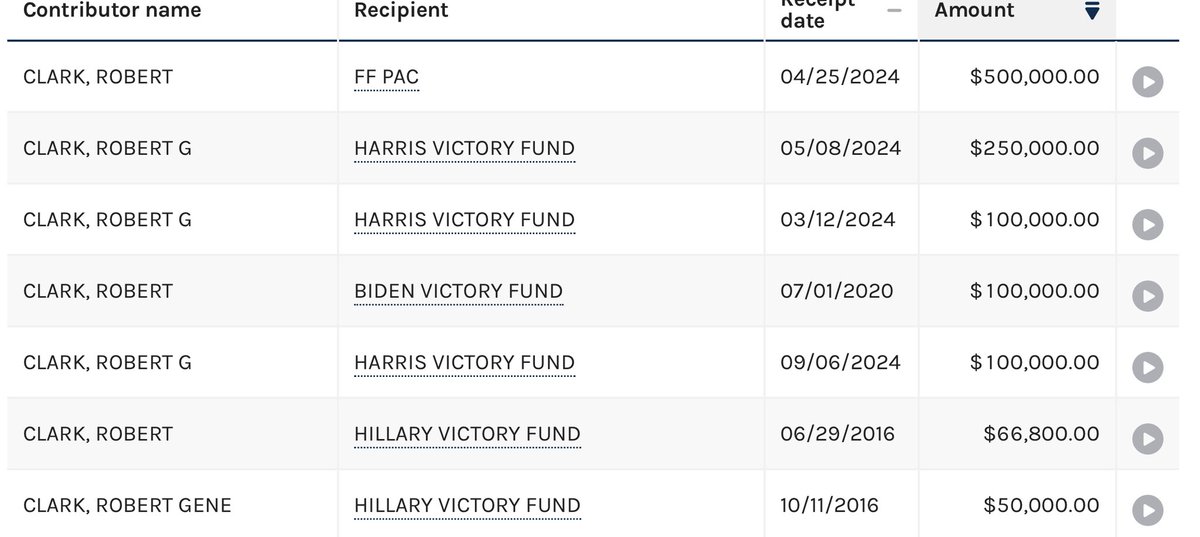Open Hillary Victory Fund link for Robert Gene Clark
The height and width of the screenshot is (537, 1200).
(x=467, y=506)
